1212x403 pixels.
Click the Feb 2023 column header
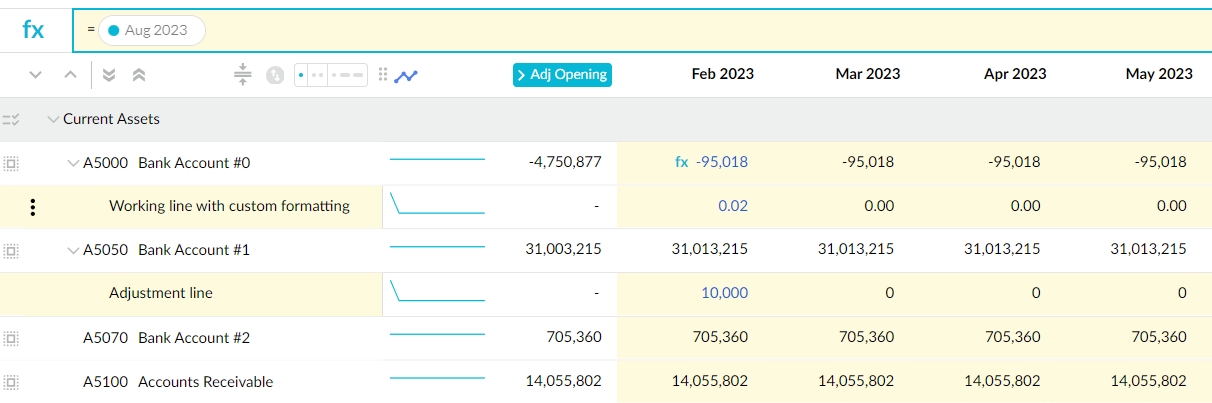pos(722,74)
